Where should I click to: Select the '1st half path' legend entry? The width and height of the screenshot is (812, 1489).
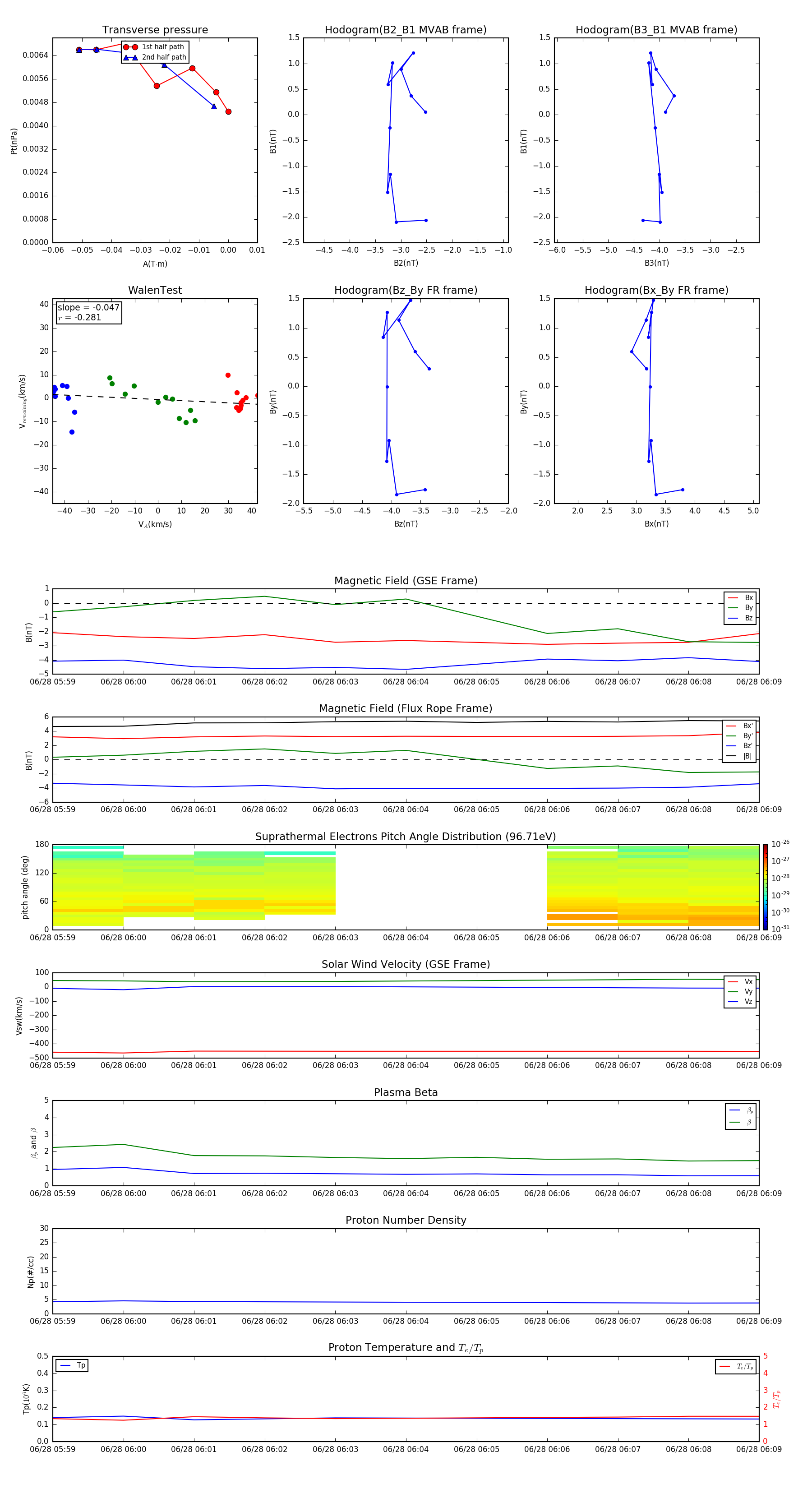coord(154,47)
